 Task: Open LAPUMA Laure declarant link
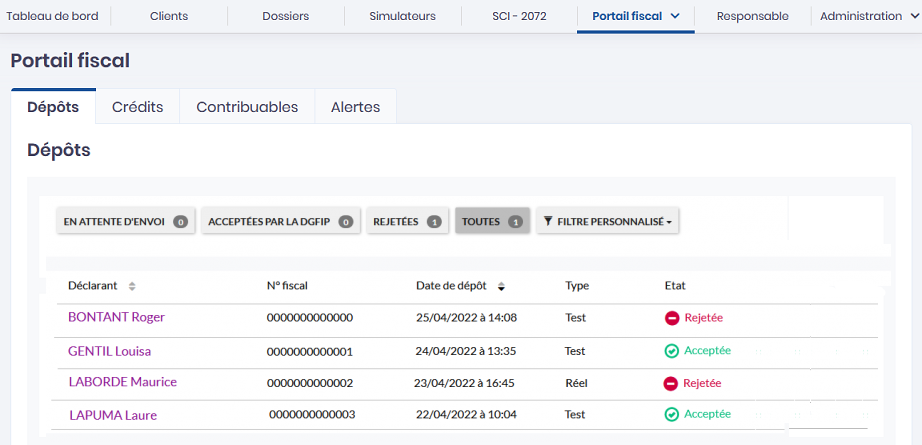click(113, 415)
